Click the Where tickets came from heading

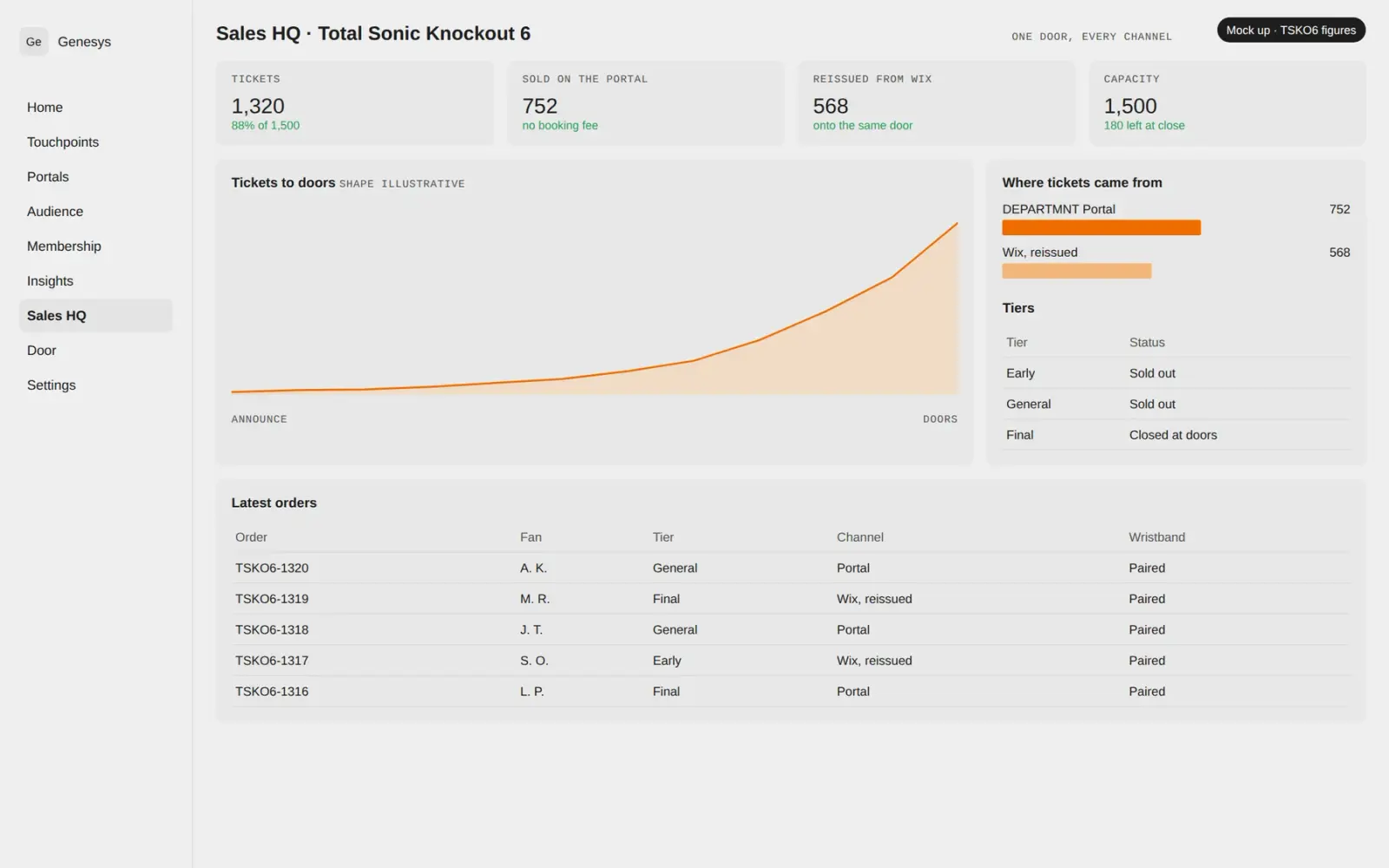(x=1082, y=183)
